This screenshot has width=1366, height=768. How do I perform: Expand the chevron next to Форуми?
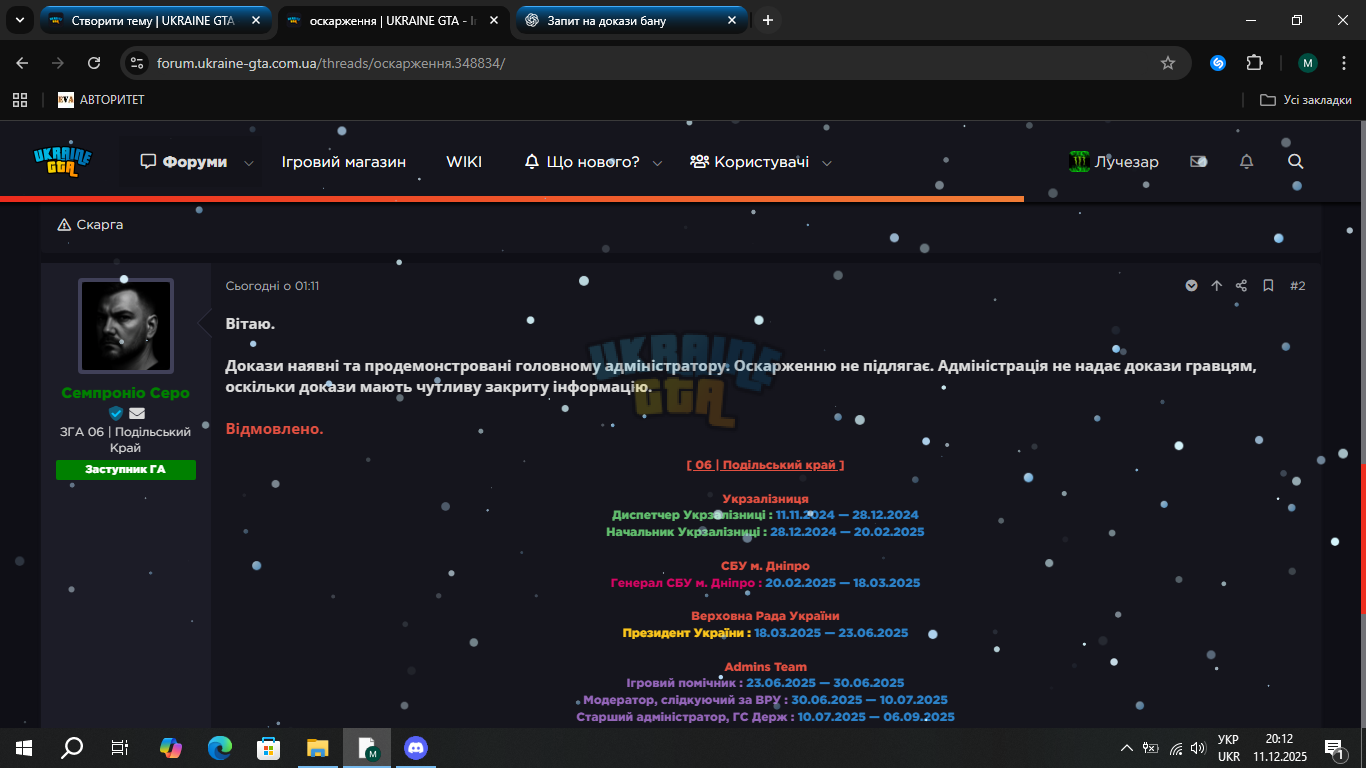[249, 163]
